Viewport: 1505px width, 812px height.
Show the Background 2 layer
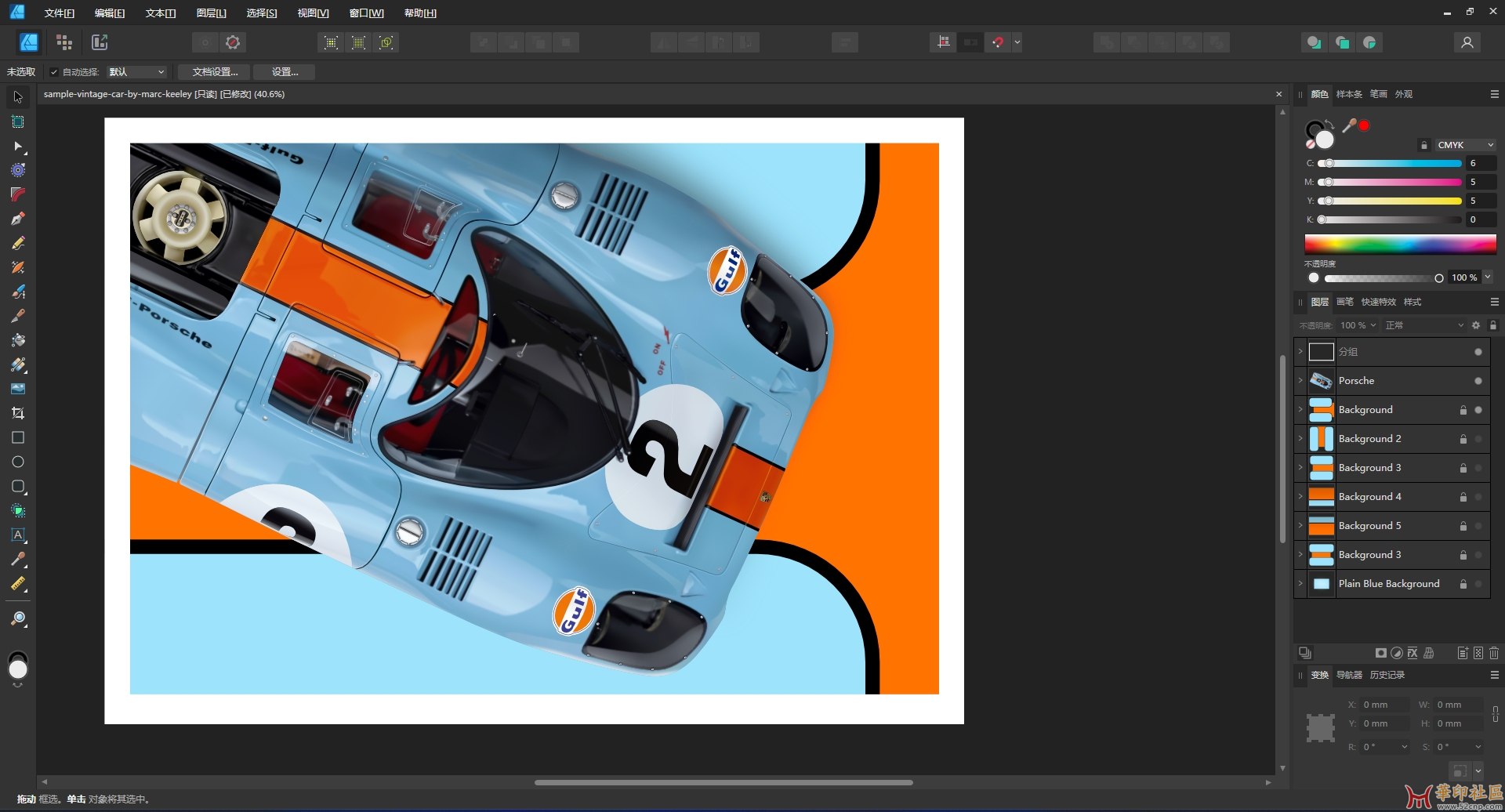click(x=1478, y=439)
